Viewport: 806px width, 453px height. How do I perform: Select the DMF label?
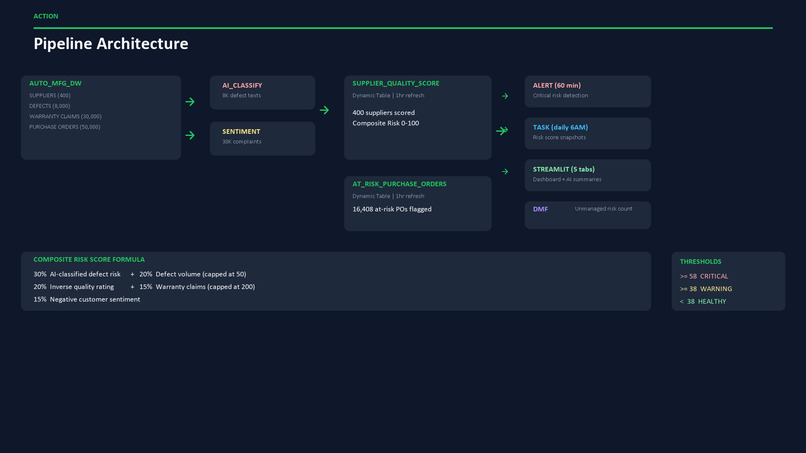pos(540,209)
